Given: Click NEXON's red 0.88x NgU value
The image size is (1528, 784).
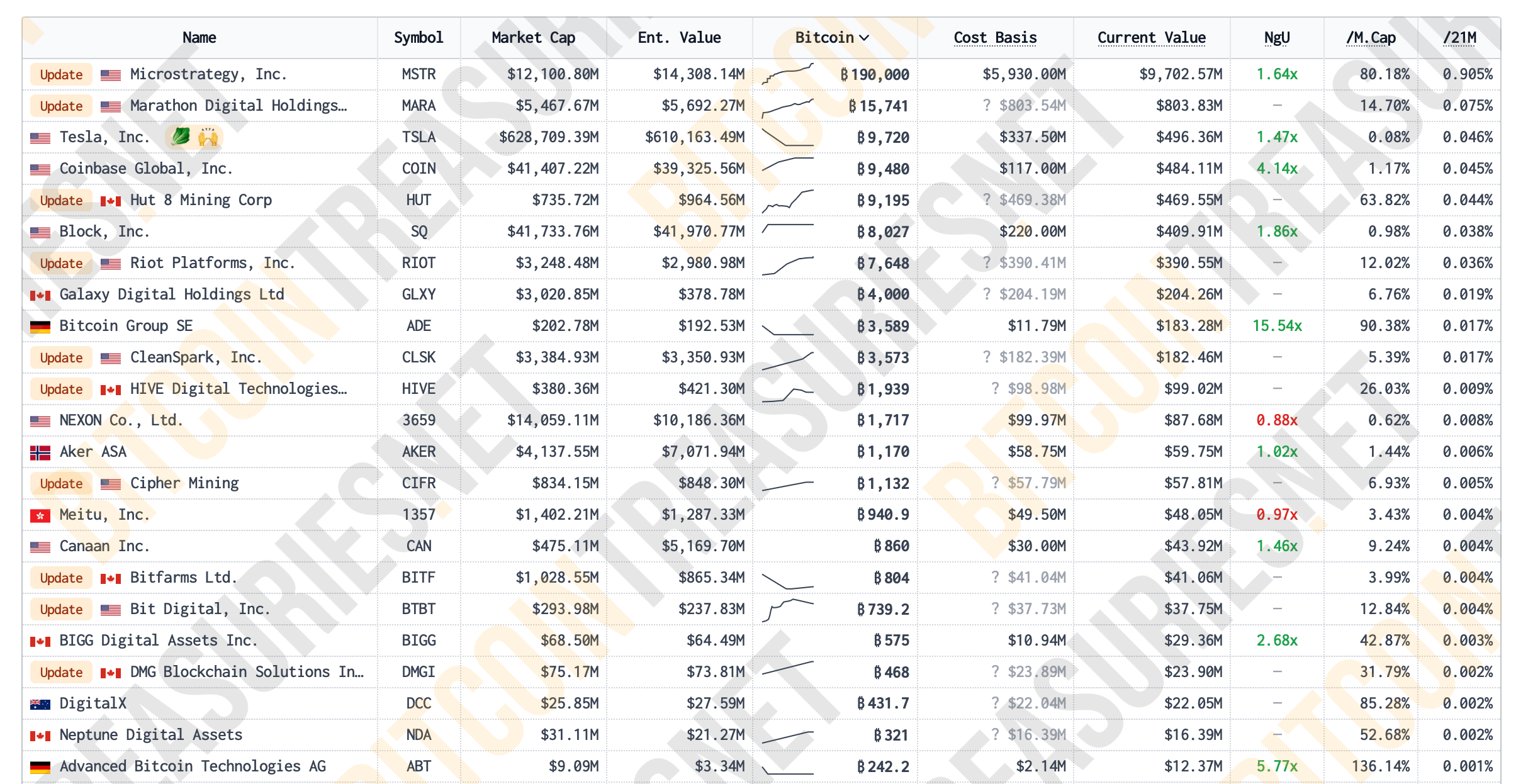Looking at the screenshot, I should 1277,420.
